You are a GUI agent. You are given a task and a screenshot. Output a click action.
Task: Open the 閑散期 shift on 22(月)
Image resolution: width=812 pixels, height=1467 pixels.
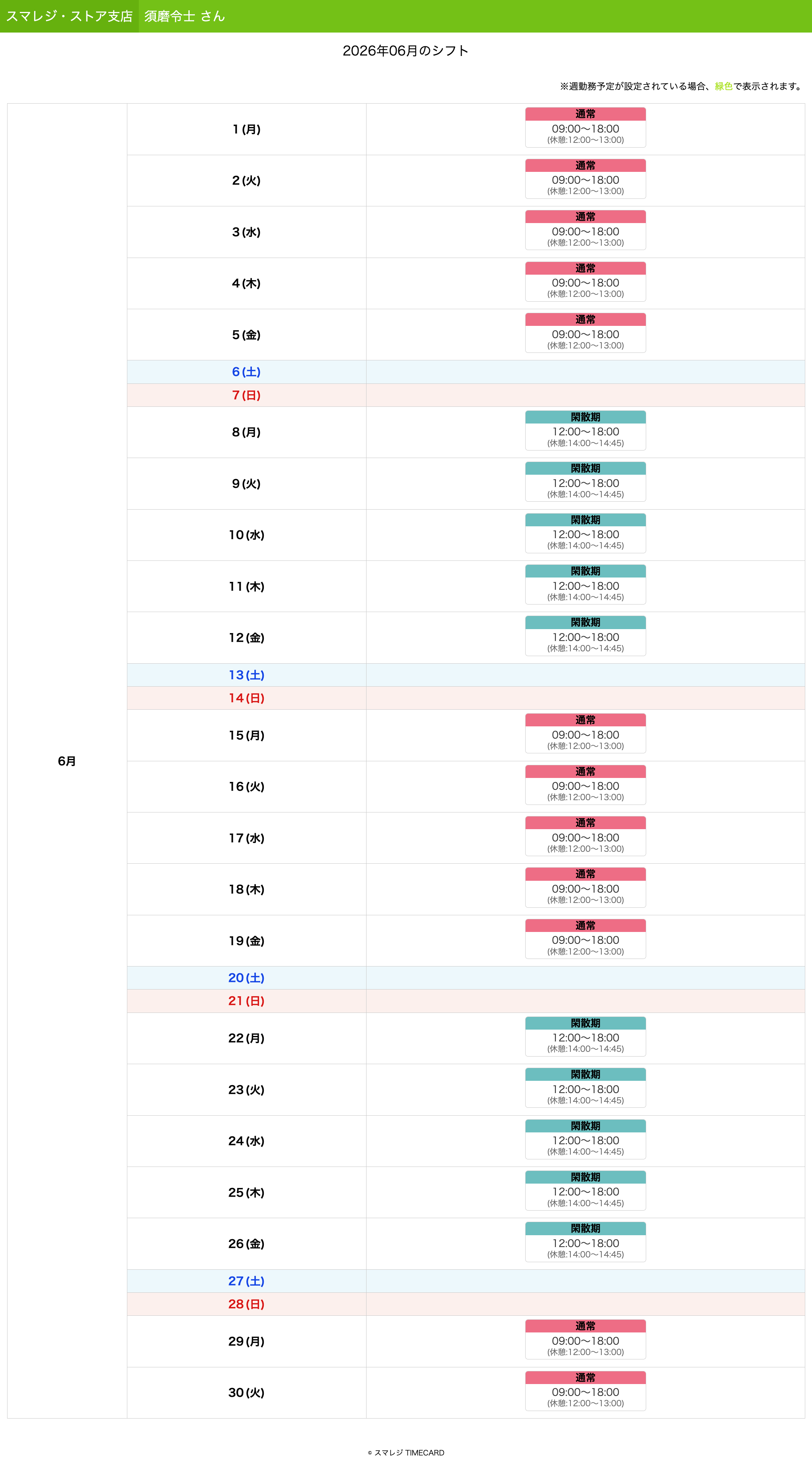(x=585, y=1036)
